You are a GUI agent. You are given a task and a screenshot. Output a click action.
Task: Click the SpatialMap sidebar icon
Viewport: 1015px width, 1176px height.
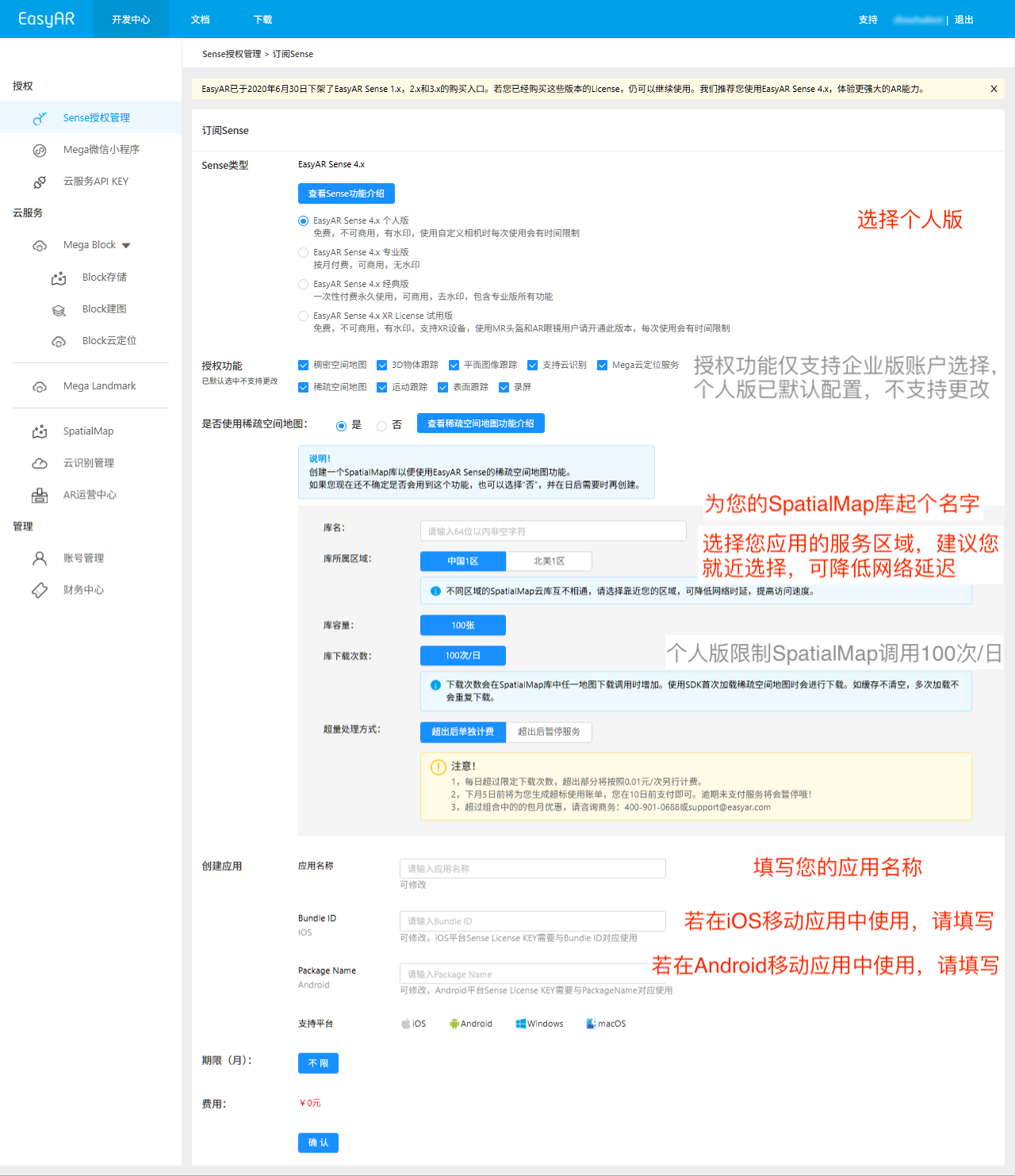click(40, 431)
